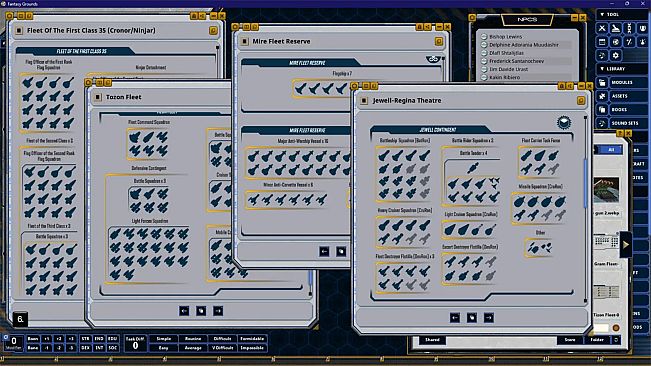Open the Sound Sets music icon
This screenshot has width=651, height=366.
point(602,123)
